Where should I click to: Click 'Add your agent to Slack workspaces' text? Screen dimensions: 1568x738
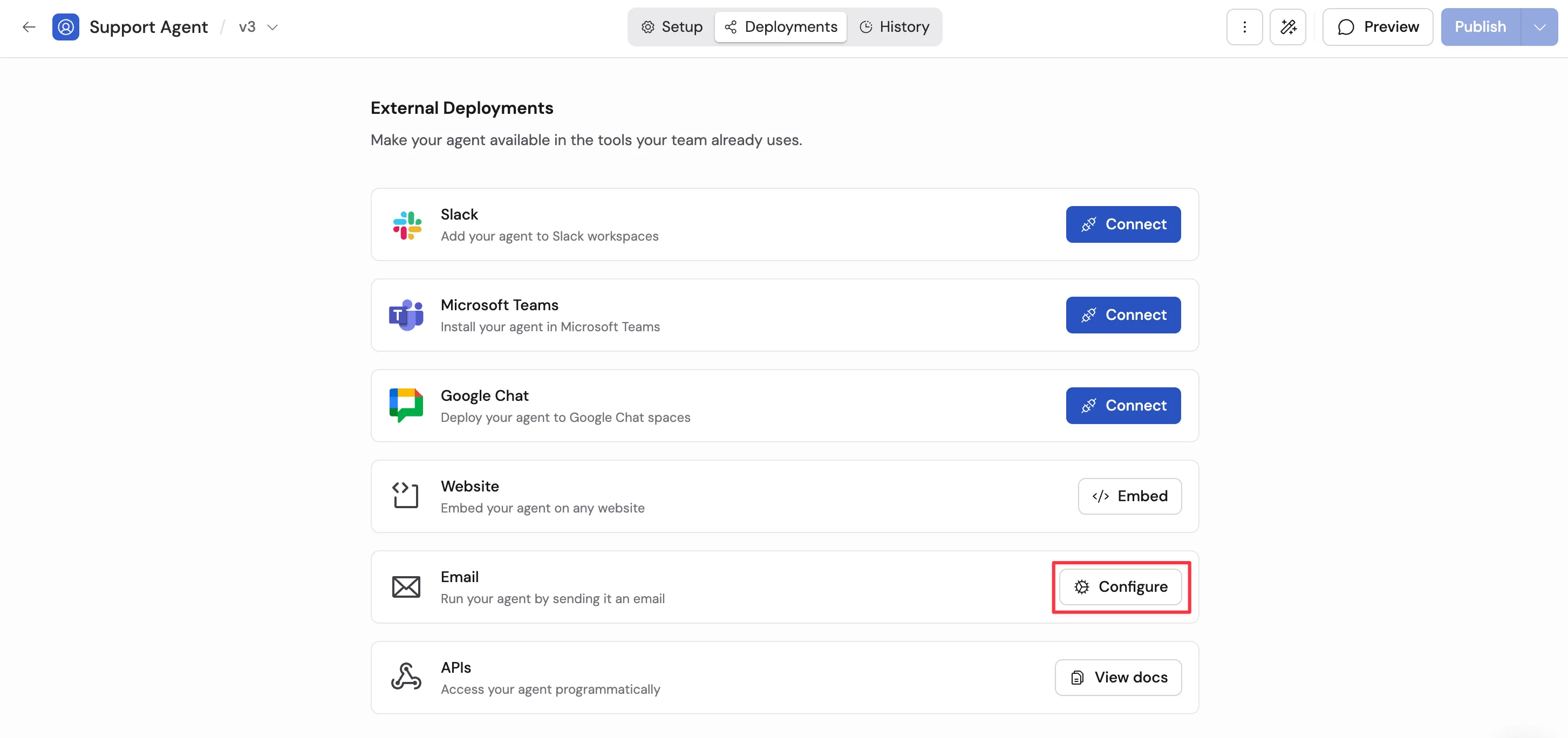click(x=549, y=236)
